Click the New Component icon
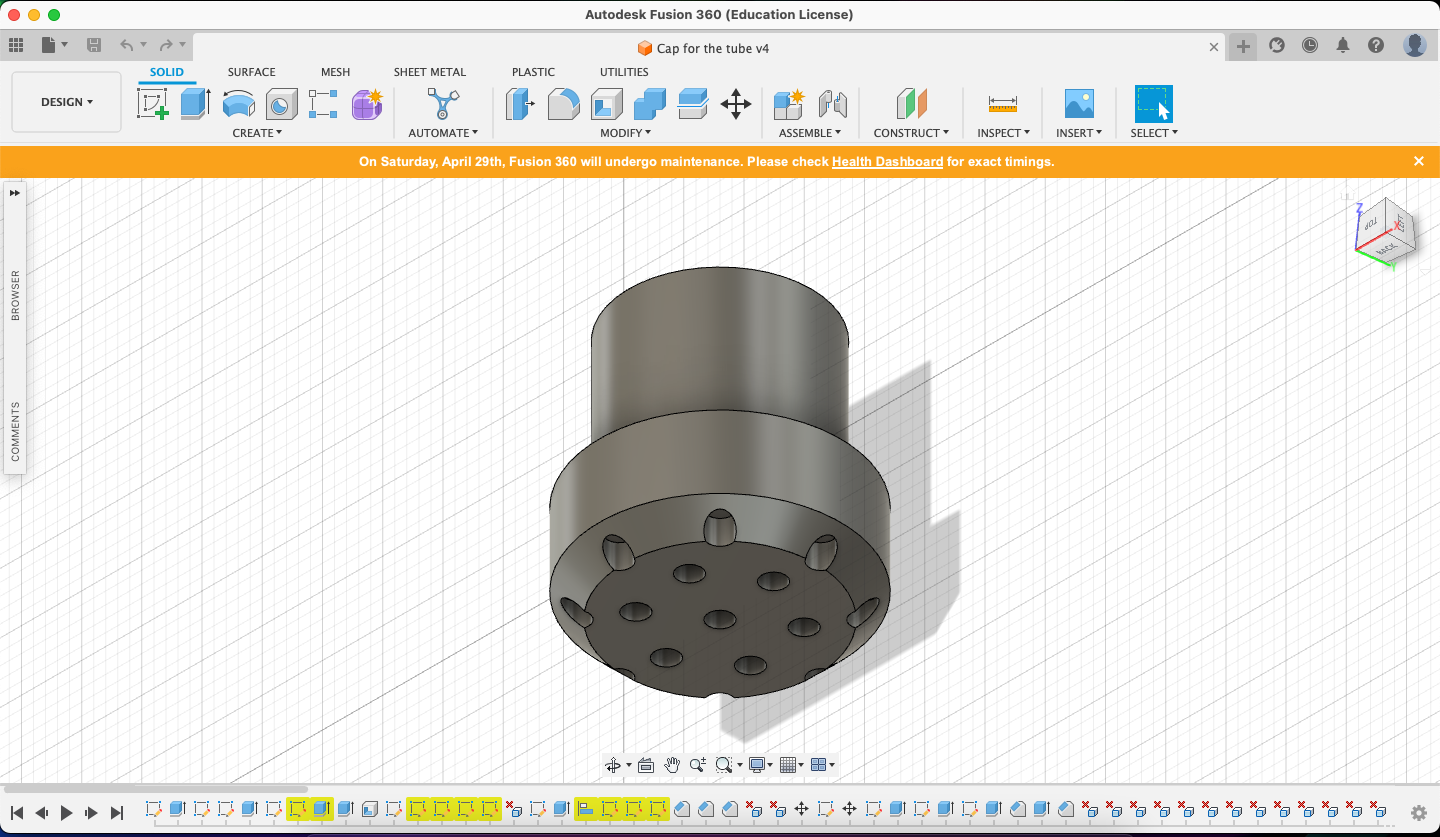The height and width of the screenshot is (837, 1440). 789,104
